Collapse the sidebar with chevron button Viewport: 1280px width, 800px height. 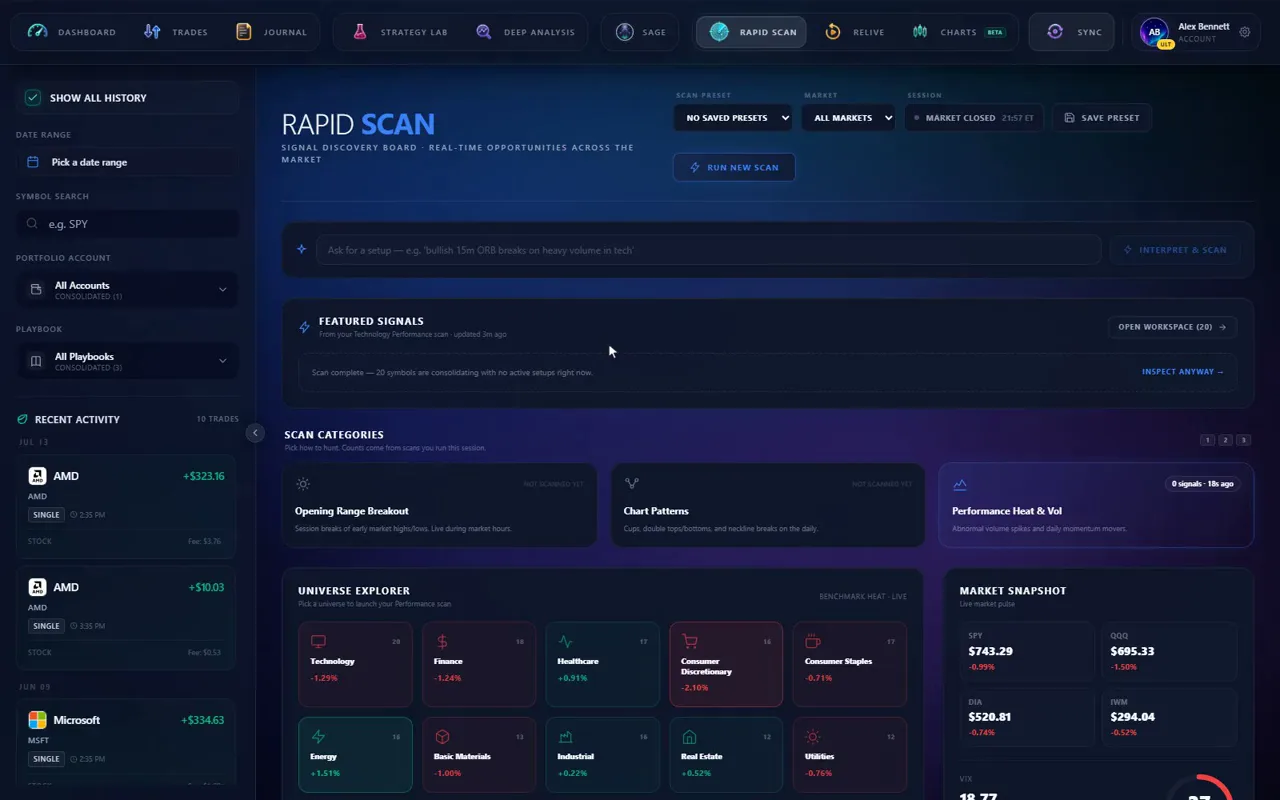(x=255, y=433)
